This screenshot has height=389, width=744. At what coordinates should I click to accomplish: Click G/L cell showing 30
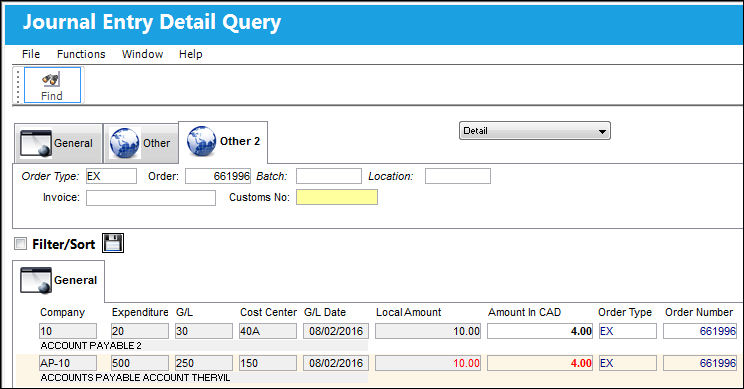coord(204,331)
